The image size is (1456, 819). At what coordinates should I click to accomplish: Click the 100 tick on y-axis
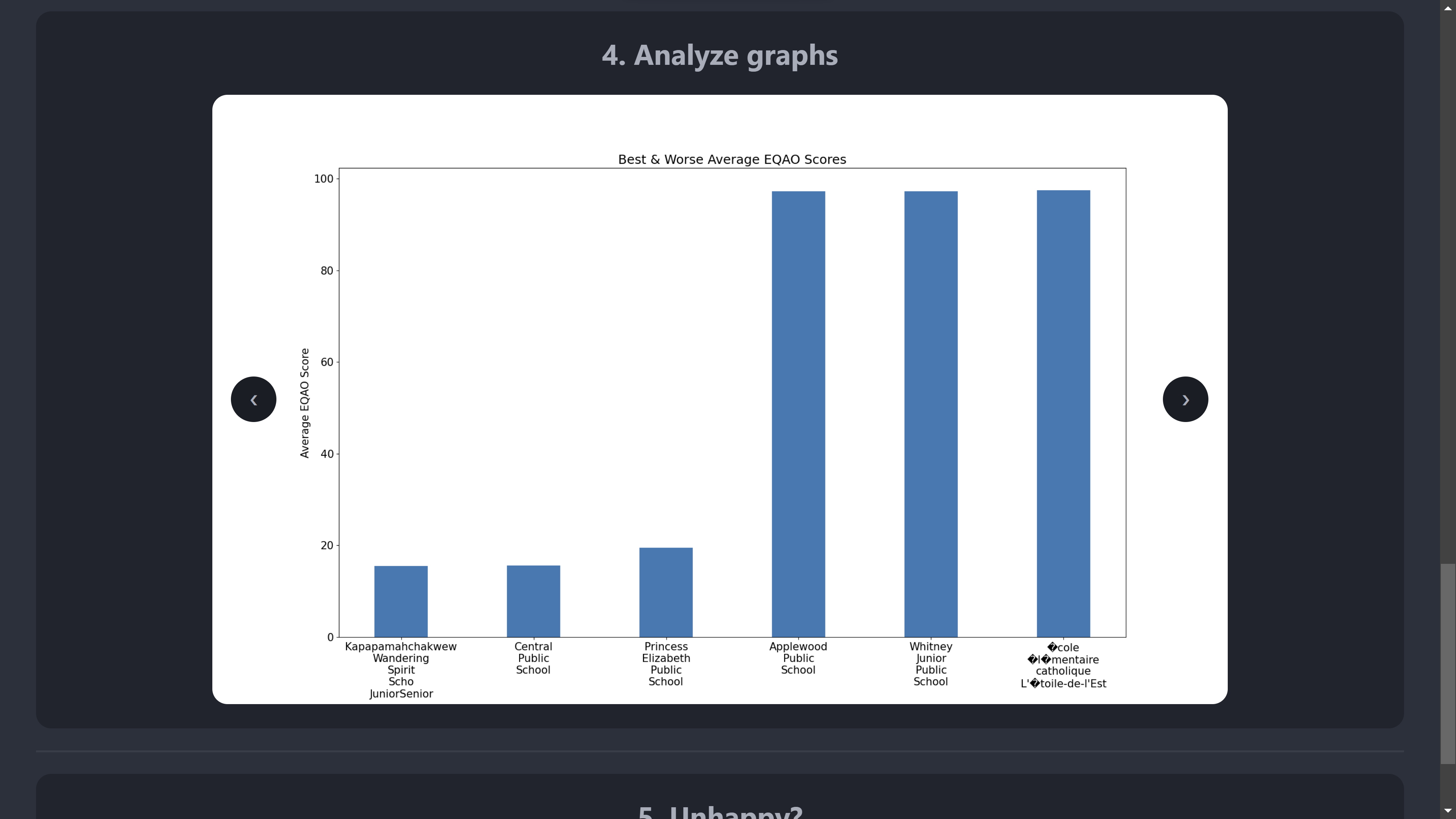click(x=323, y=179)
